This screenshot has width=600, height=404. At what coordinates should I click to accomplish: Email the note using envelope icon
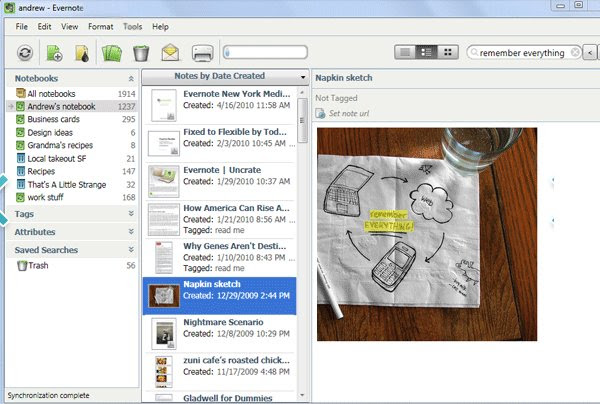tap(170, 53)
